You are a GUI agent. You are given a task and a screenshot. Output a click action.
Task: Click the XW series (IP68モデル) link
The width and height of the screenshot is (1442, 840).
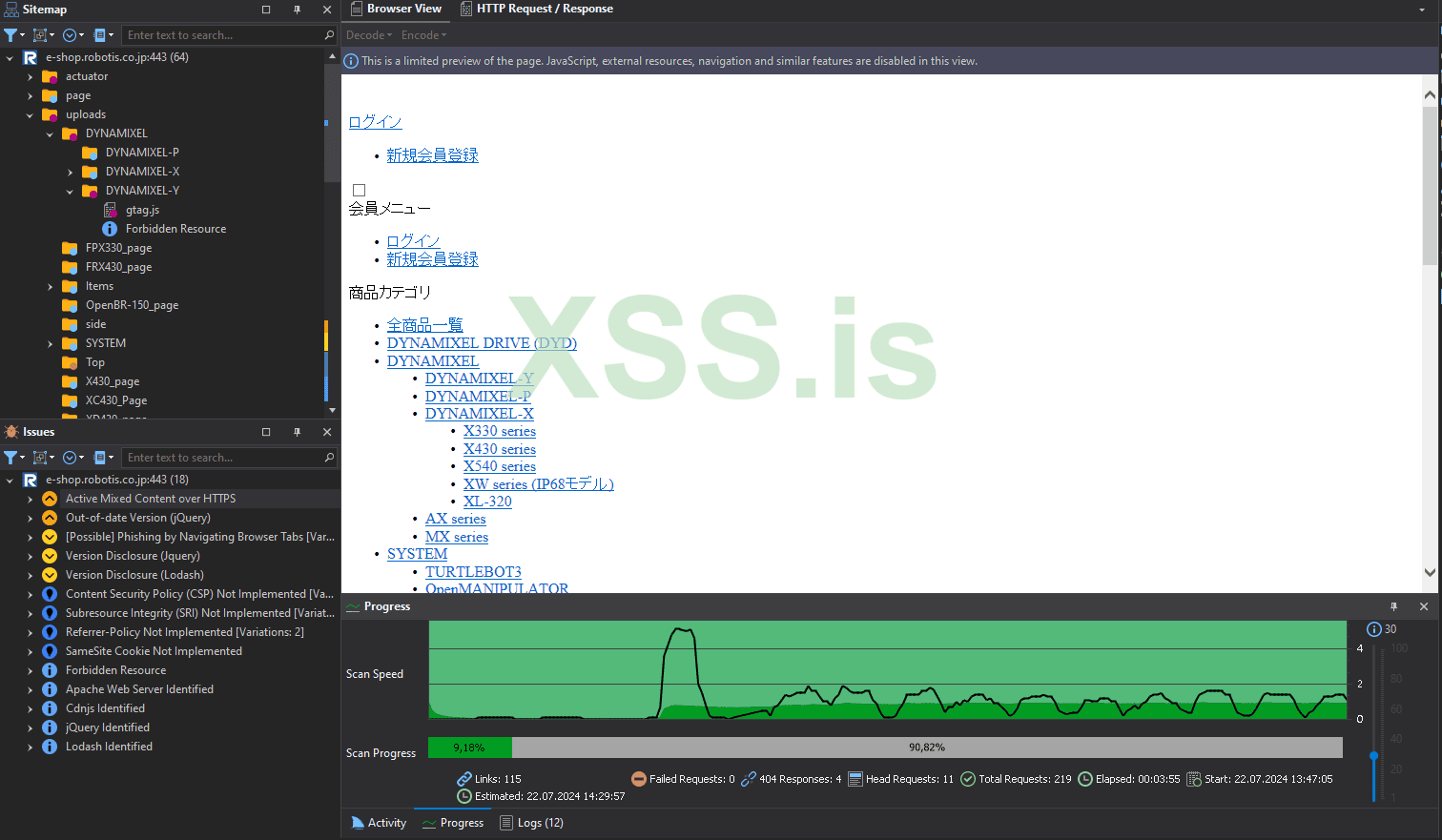tap(539, 483)
